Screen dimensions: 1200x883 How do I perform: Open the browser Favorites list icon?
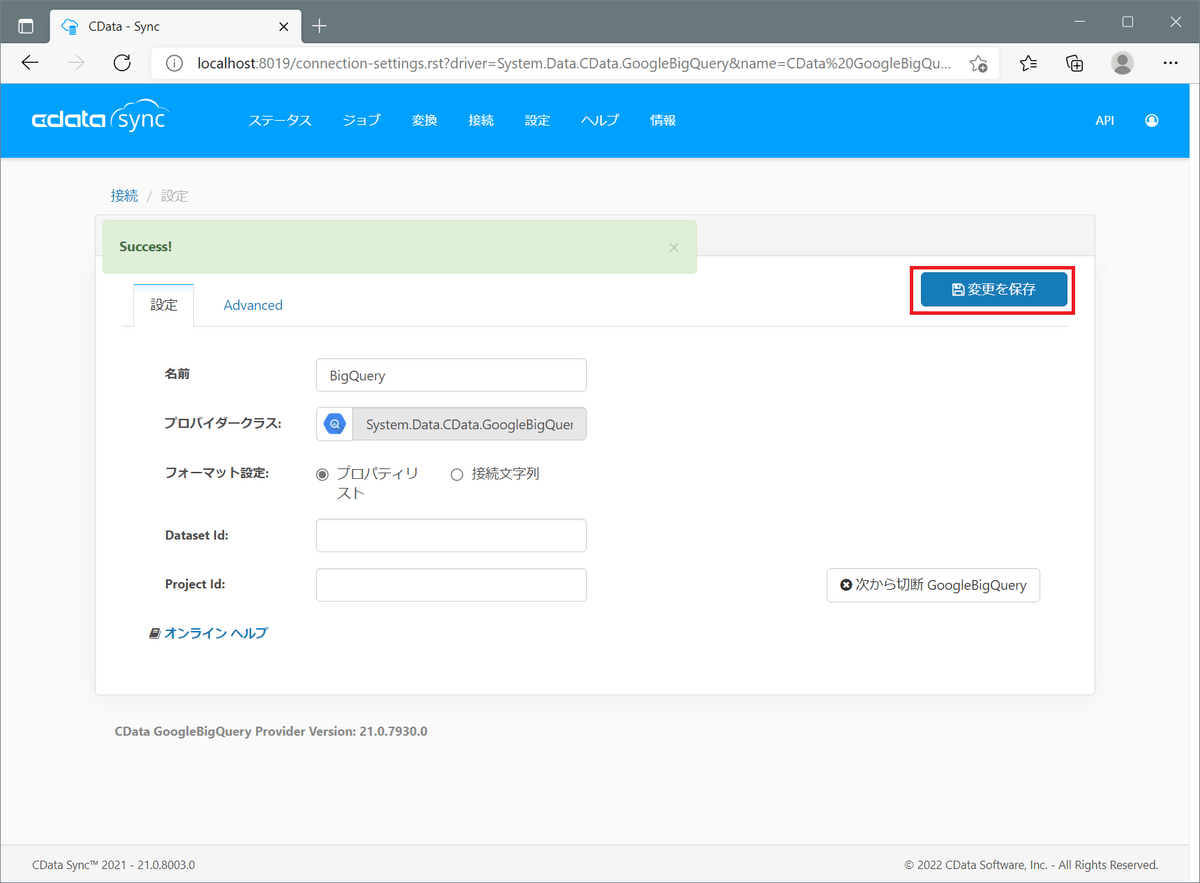[x=1029, y=63]
